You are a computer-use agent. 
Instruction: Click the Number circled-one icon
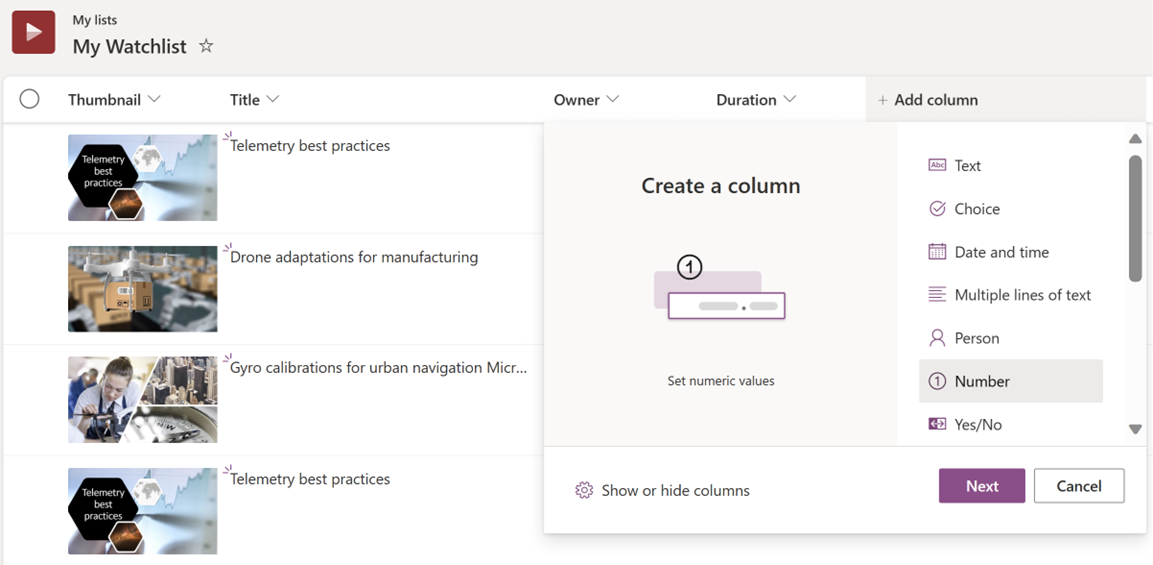[937, 381]
